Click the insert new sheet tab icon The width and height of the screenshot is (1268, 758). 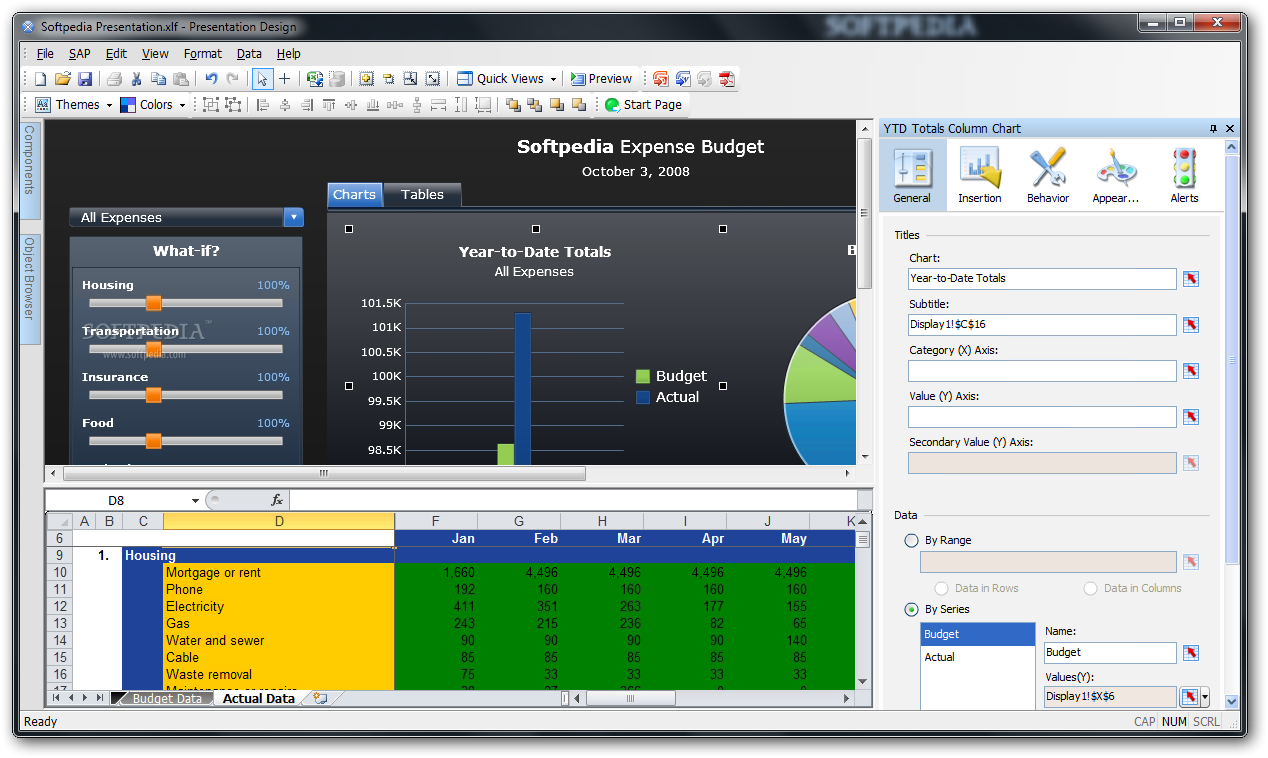320,699
